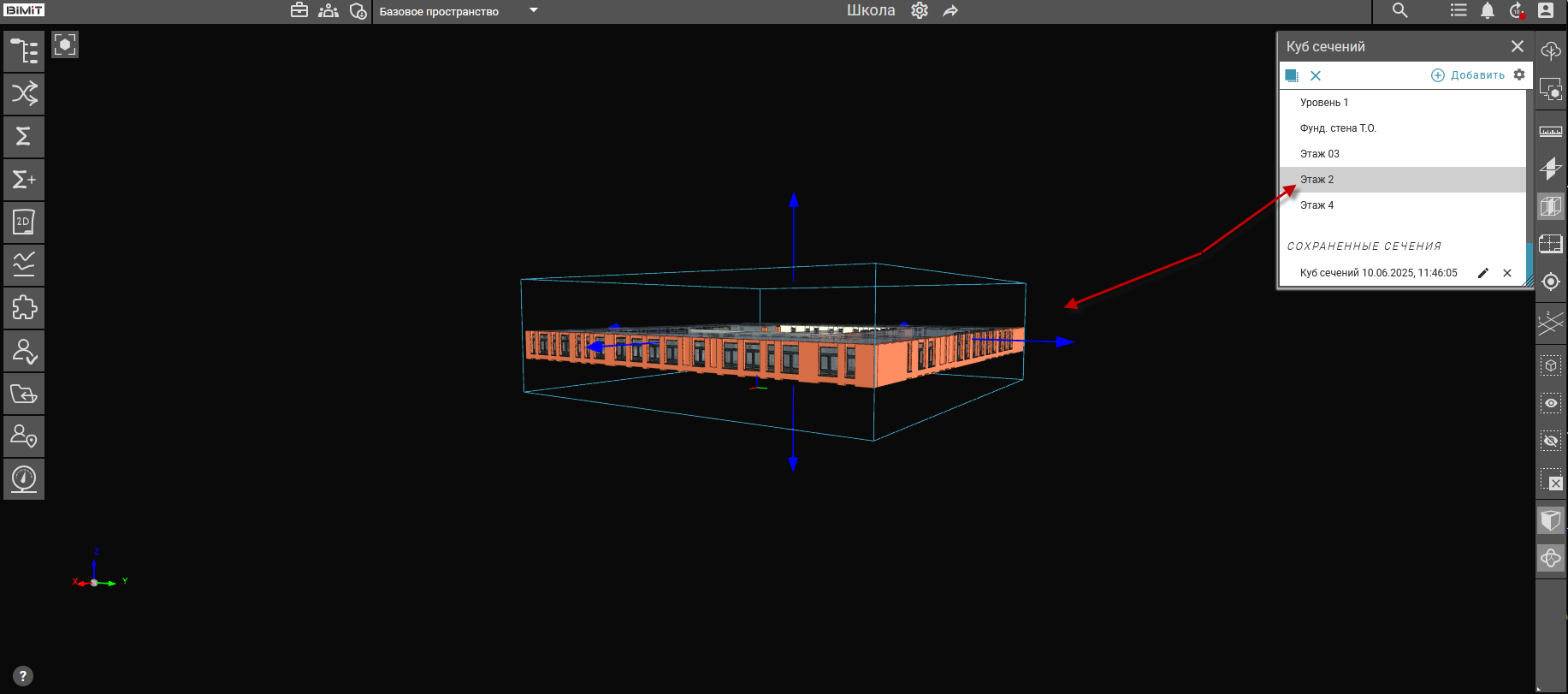
Task: Click the right-pointing blue axis arrow handle
Action: (1064, 341)
